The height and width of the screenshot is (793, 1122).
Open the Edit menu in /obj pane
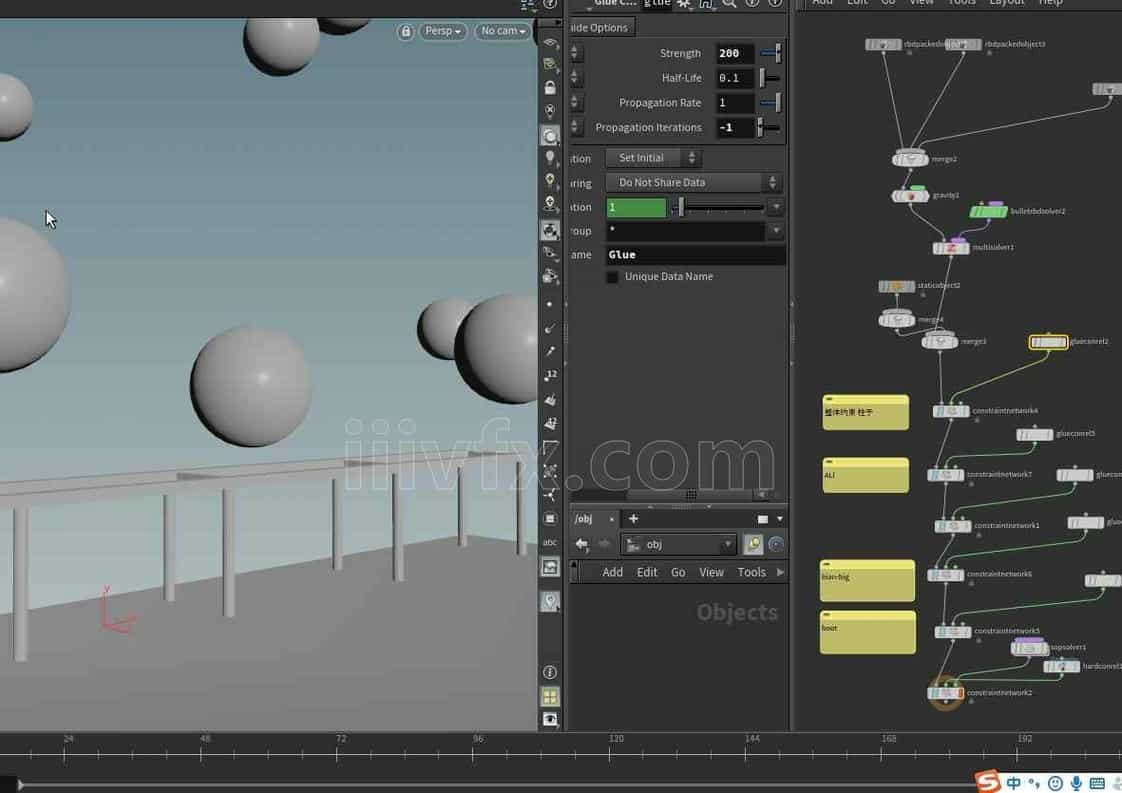(x=647, y=573)
